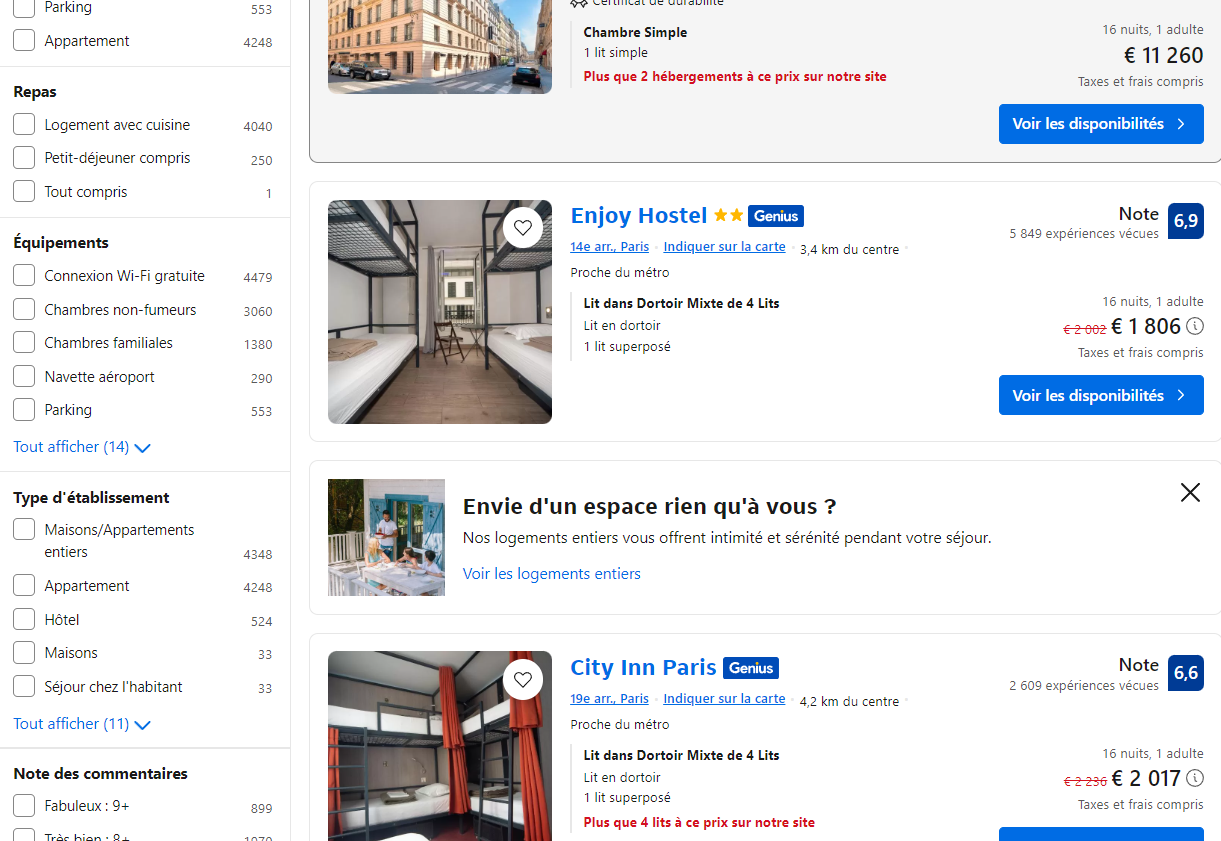Viewport: 1221px width, 841px height.
Task: Save City Inn Paris with heart icon
Action: point(523,679)
